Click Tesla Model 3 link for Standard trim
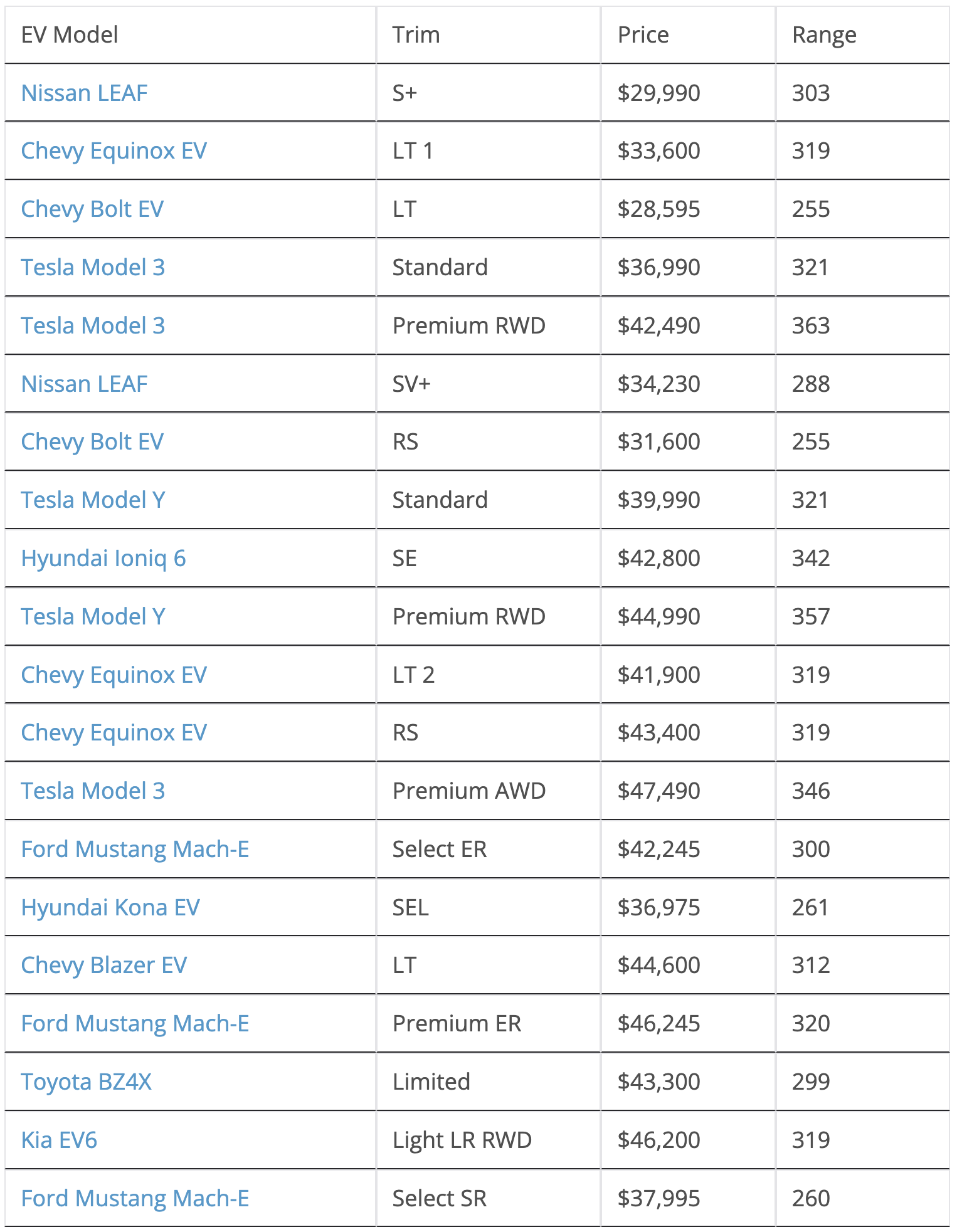This screenshot has height=1232, width=957. tap(93, 268)
